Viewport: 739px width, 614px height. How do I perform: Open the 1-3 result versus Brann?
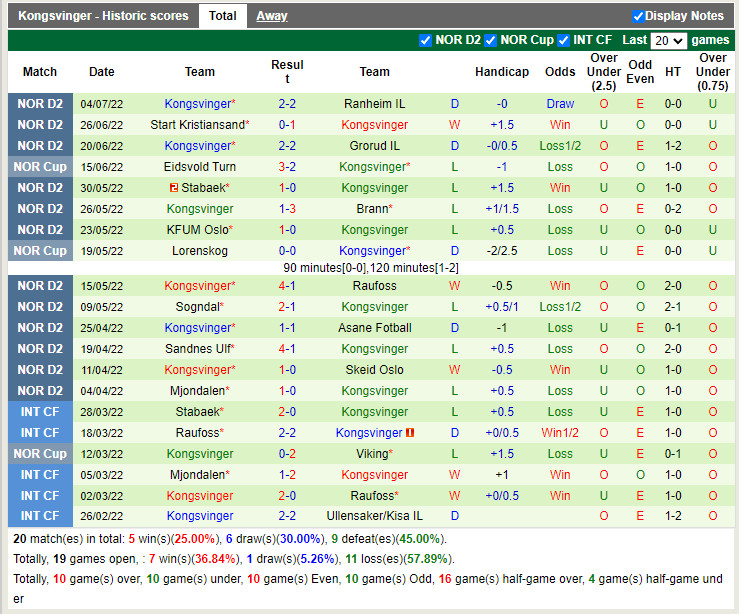(x=287, y=209)
